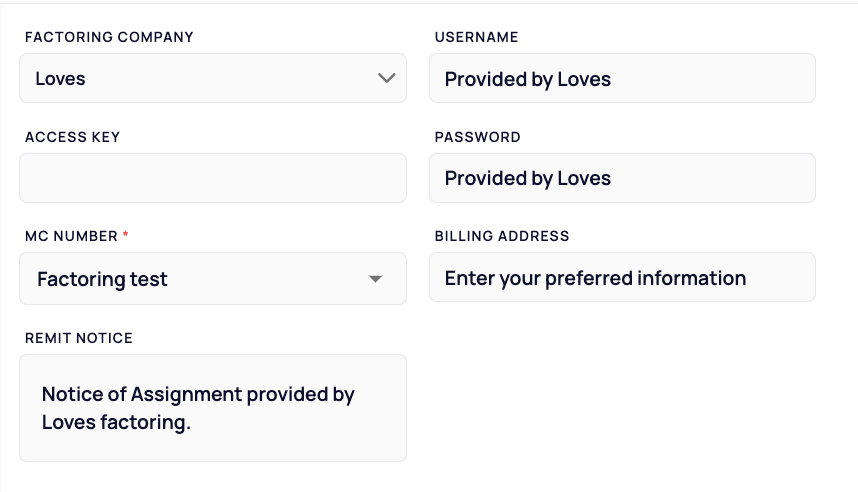The width and height of the screenshot is (858, 492).
Task: Click the Billing Address input field
Action: click(x=622, y=277)
